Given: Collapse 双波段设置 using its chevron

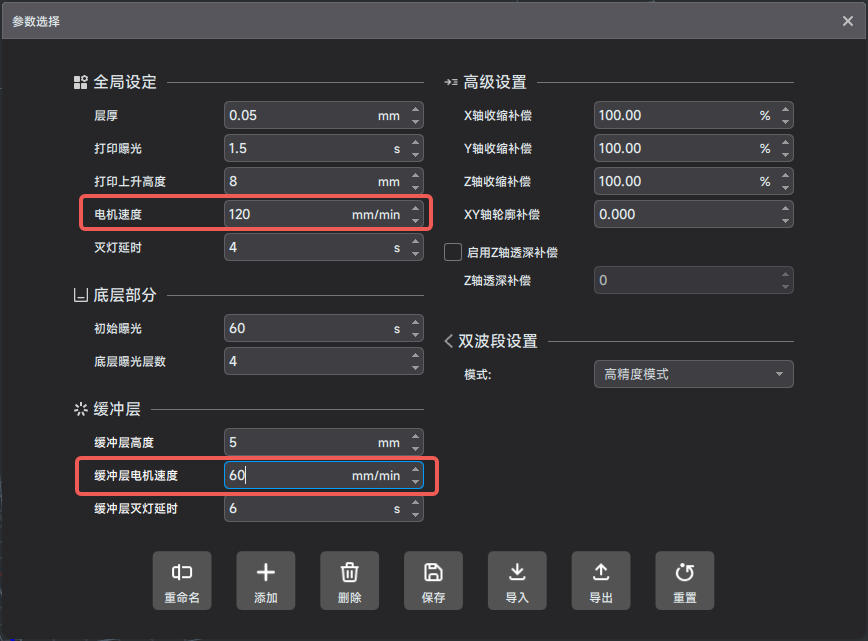Looking at the screenshot, I should (447, 340).
